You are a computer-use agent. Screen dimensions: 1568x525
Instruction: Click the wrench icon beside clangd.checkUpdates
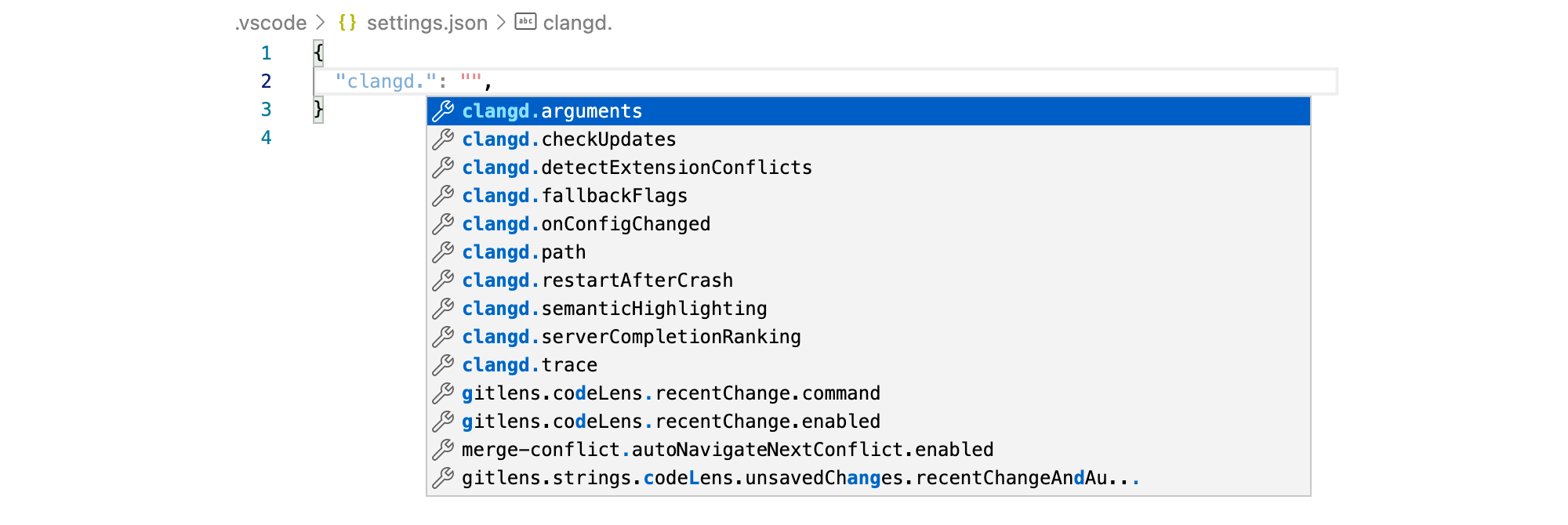click(443, 139)
